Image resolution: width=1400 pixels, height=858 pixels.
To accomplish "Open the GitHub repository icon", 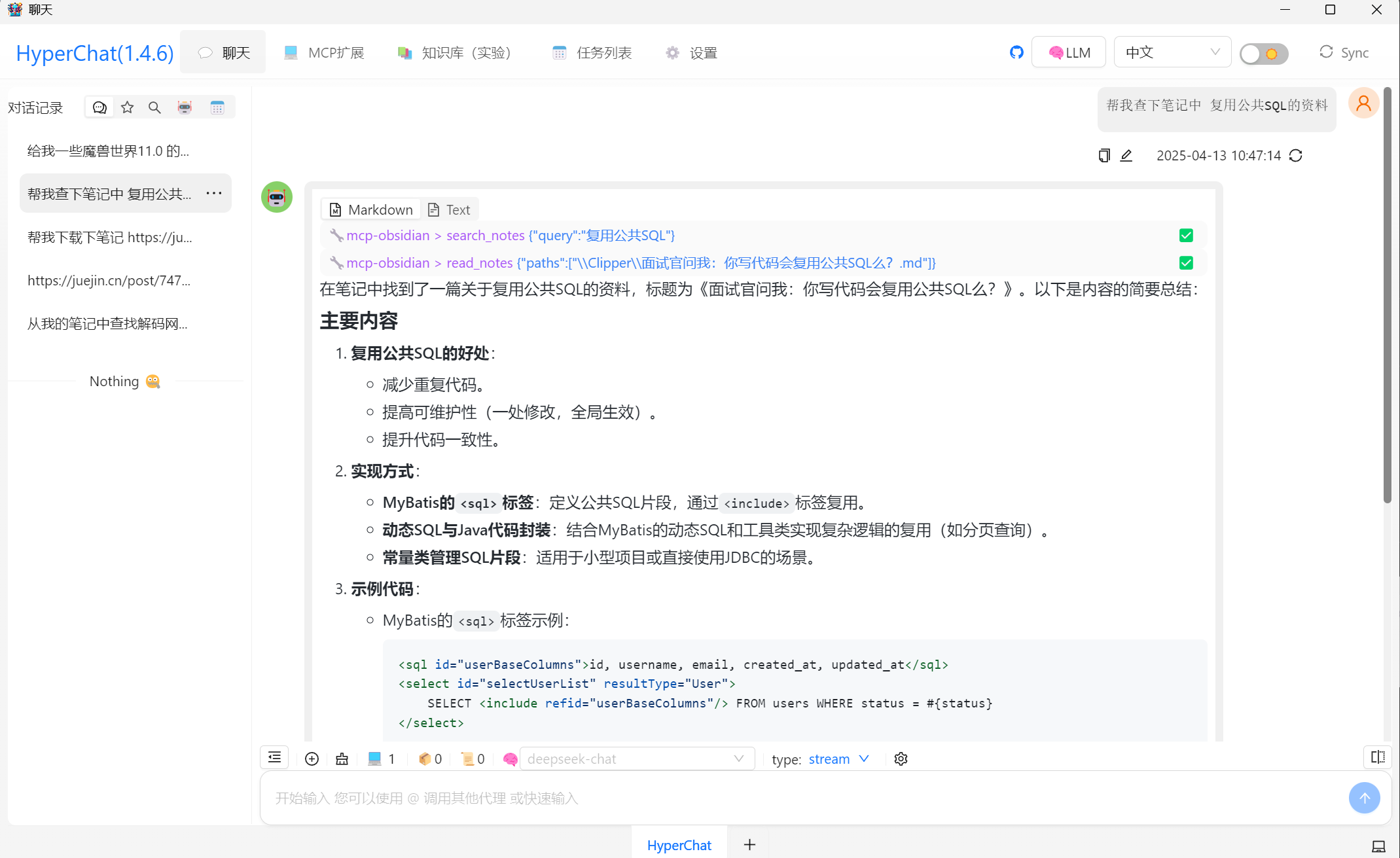I will coord(1016,52).
